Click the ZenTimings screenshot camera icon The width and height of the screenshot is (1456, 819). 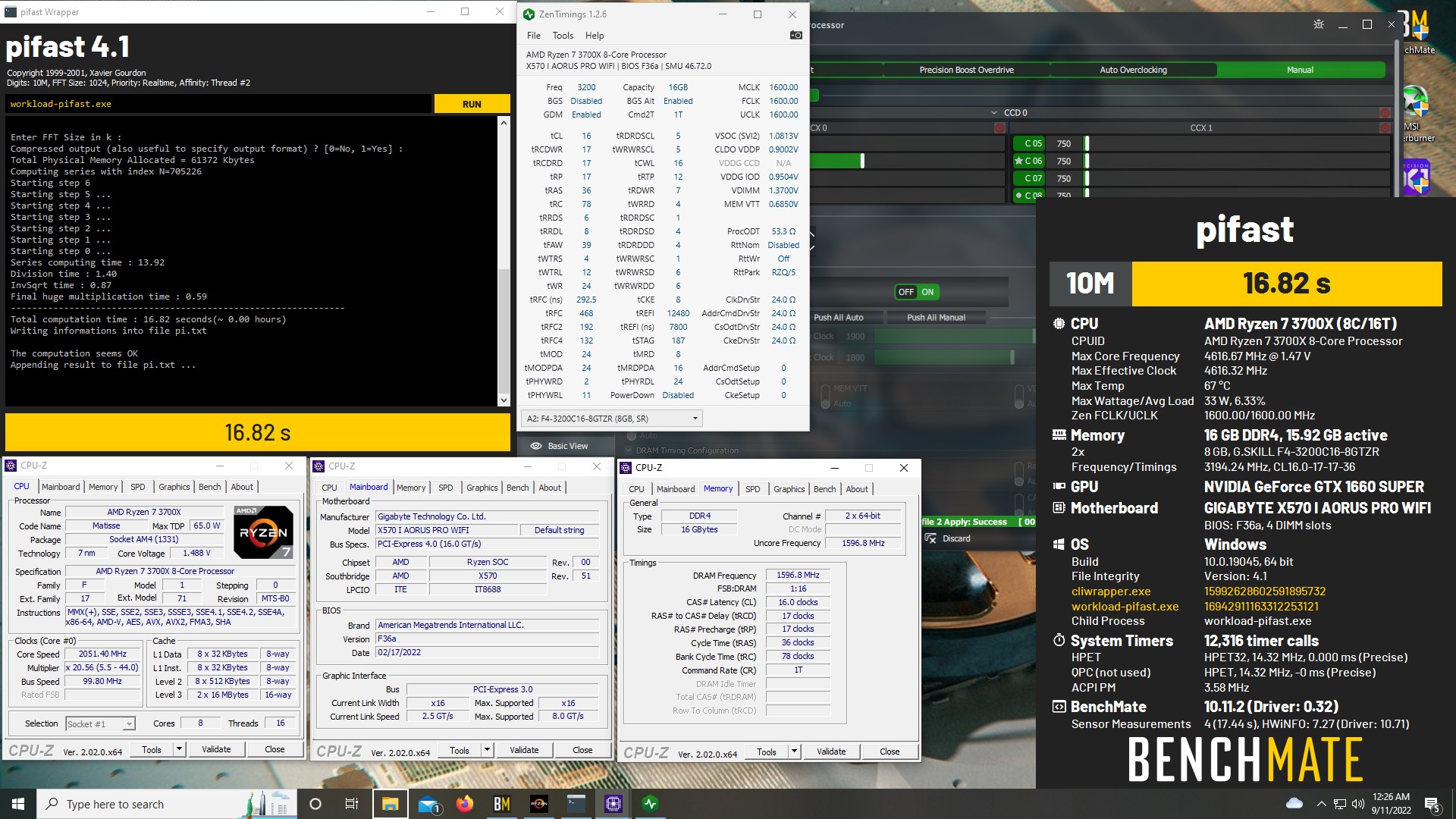pos(795,35)
